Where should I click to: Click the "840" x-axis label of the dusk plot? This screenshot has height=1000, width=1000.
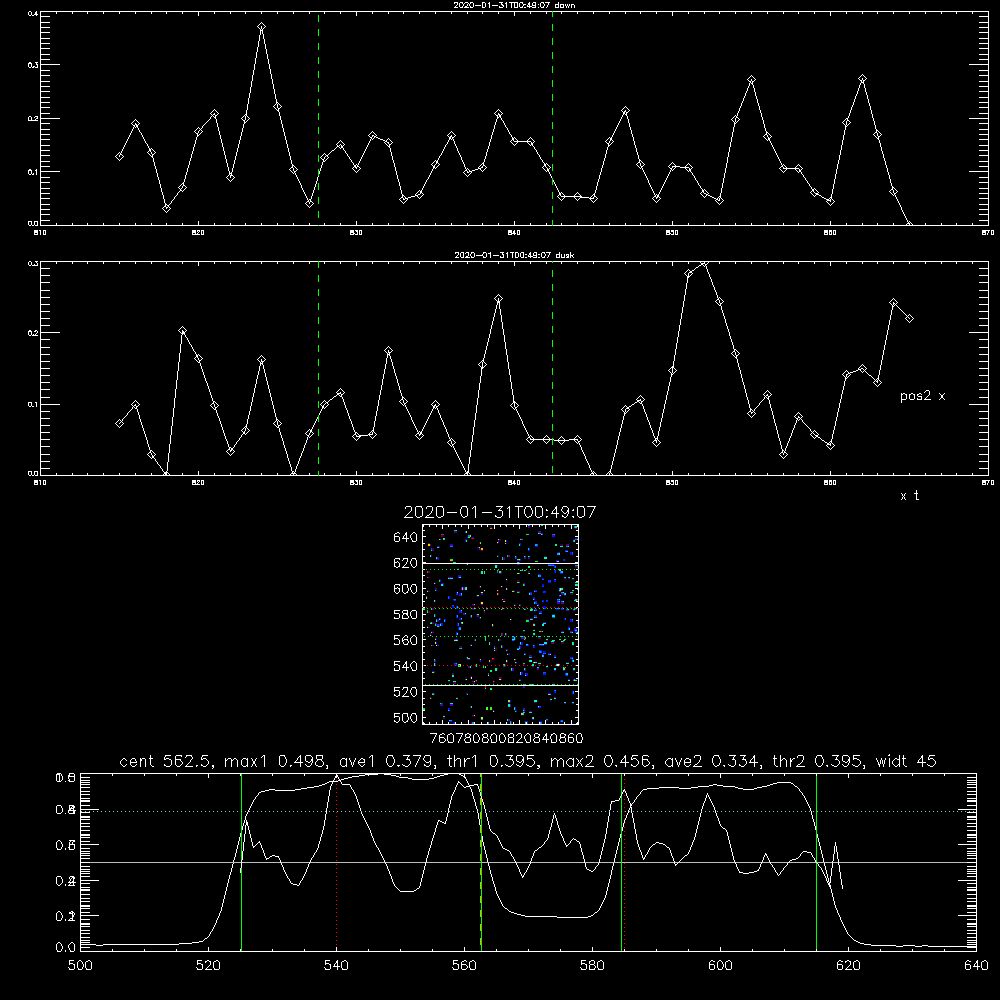coord(514,483)
